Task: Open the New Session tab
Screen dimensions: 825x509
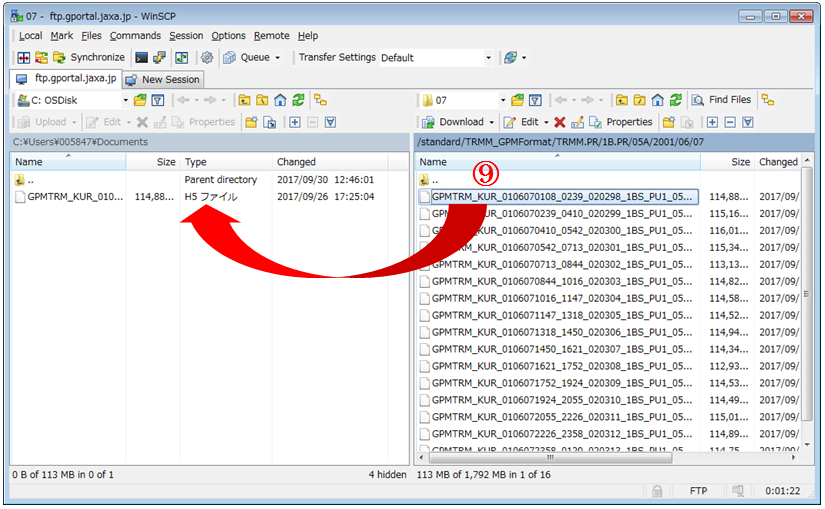Action: pos(163,79)
